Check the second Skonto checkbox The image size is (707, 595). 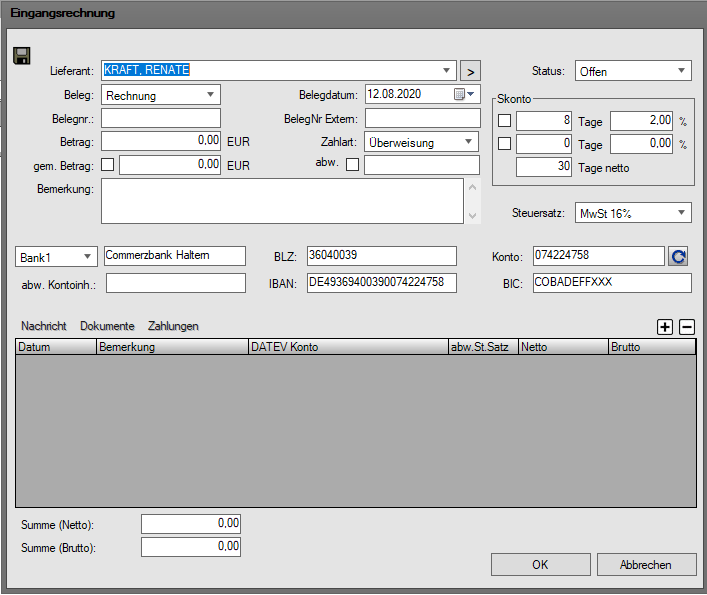coord(505,144)
